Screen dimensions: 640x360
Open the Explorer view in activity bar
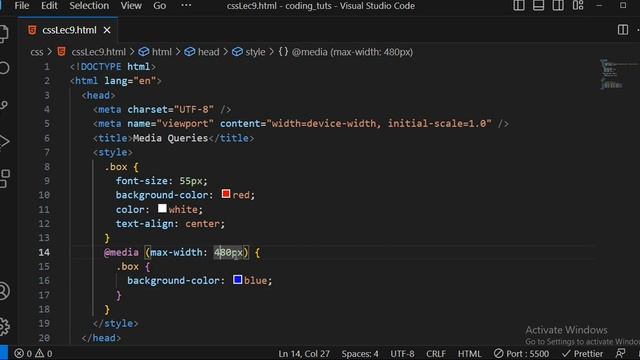[x=3, y=33]
